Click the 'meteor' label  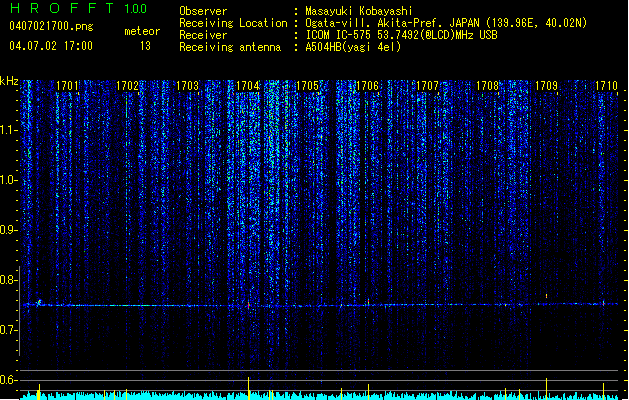[142, 31]
